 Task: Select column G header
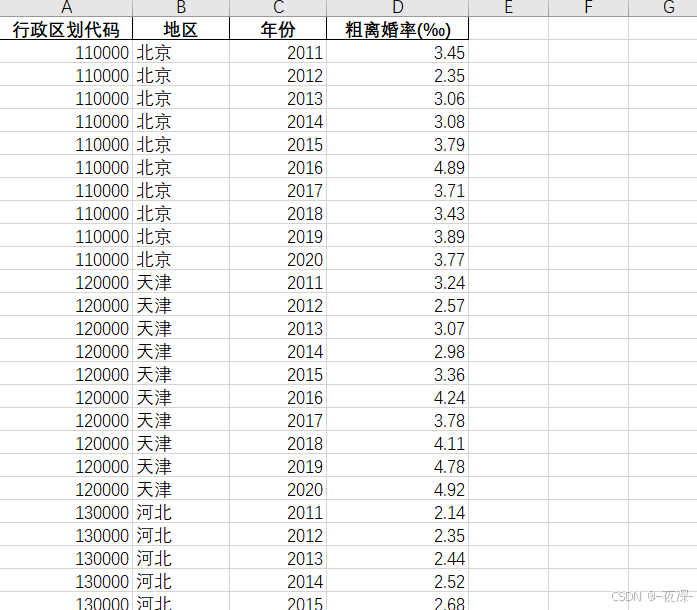pyautogui.click(x=663, y=8)
